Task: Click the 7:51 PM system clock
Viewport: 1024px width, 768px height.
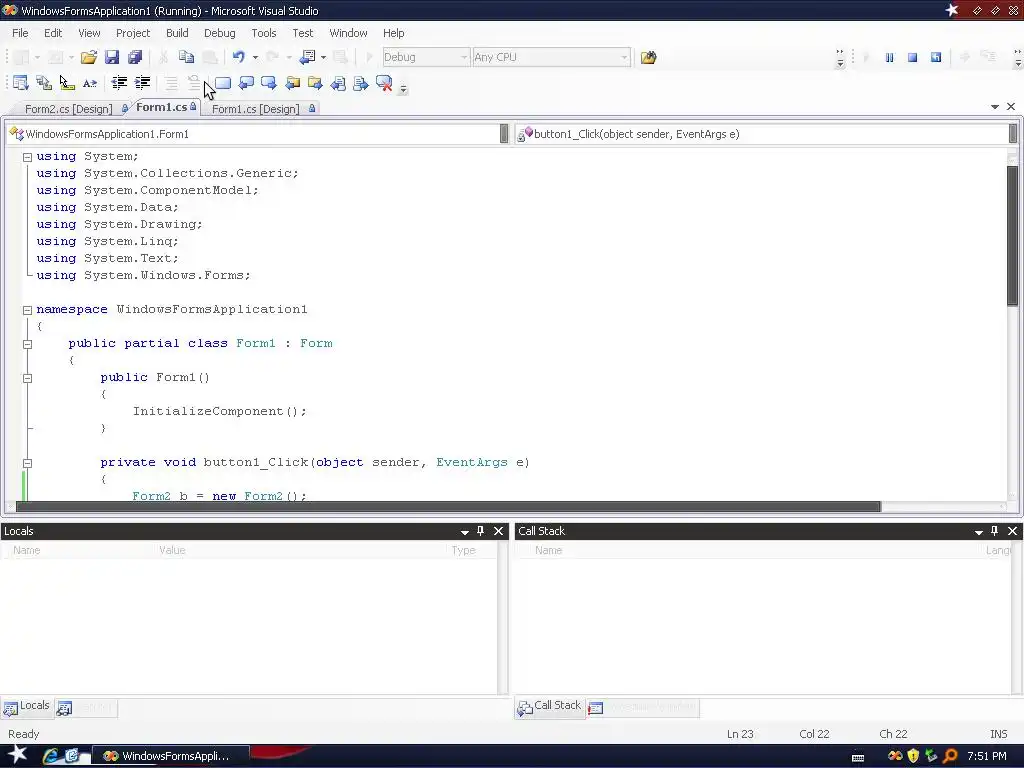Action: [987, 756]
